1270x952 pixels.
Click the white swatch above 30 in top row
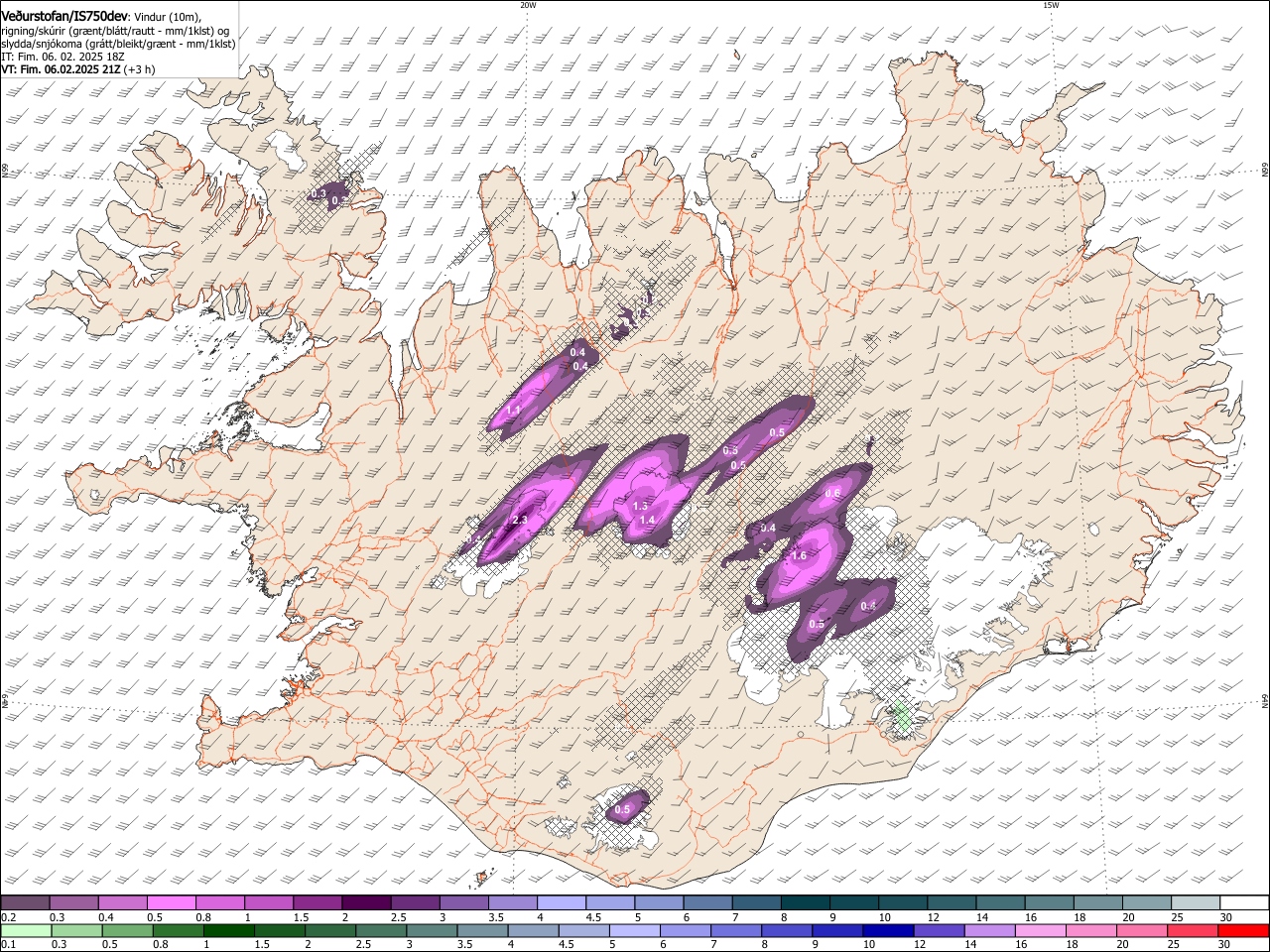(1242, 903)
